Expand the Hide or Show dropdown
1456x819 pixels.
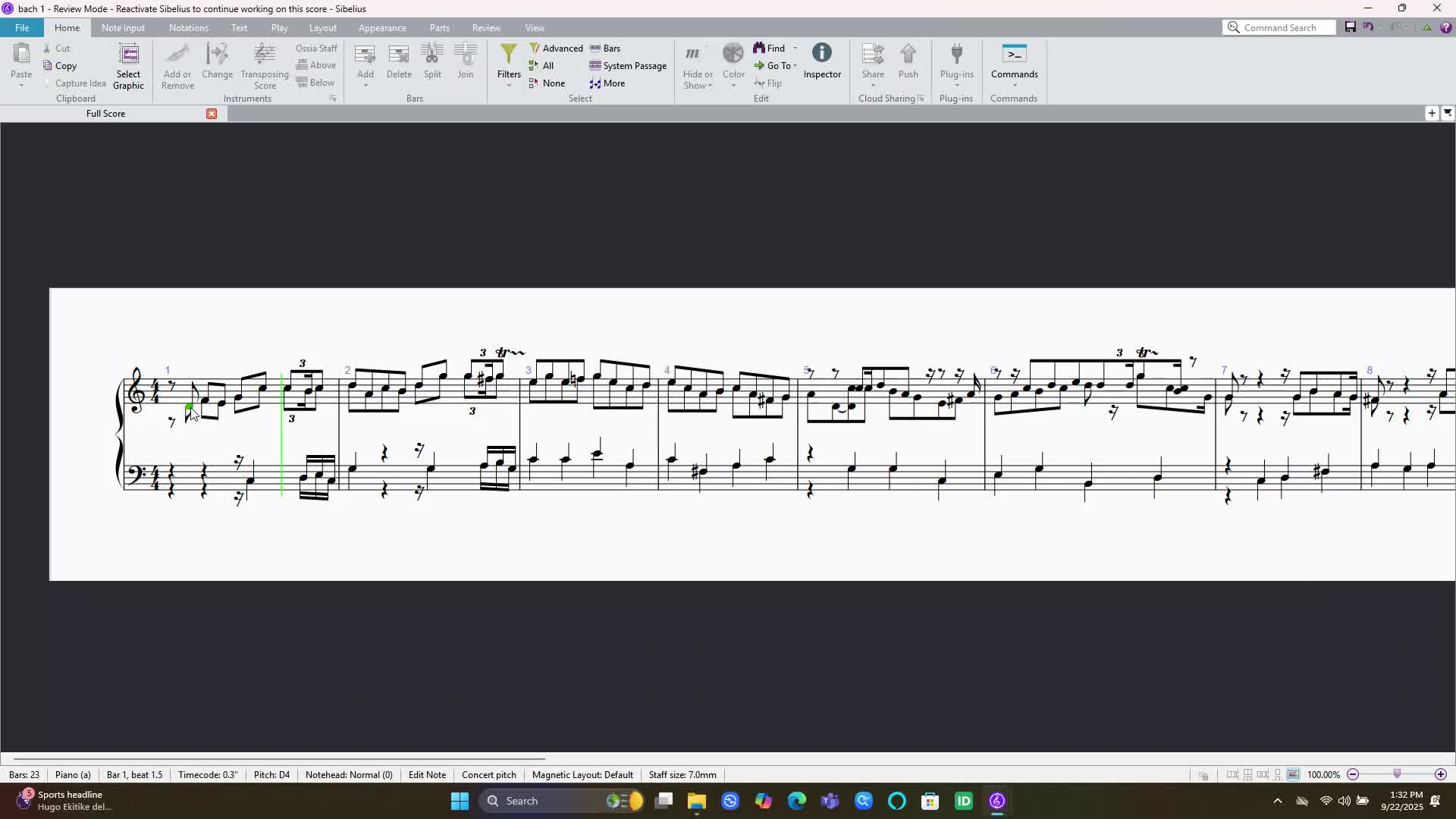tap(710, 86)
